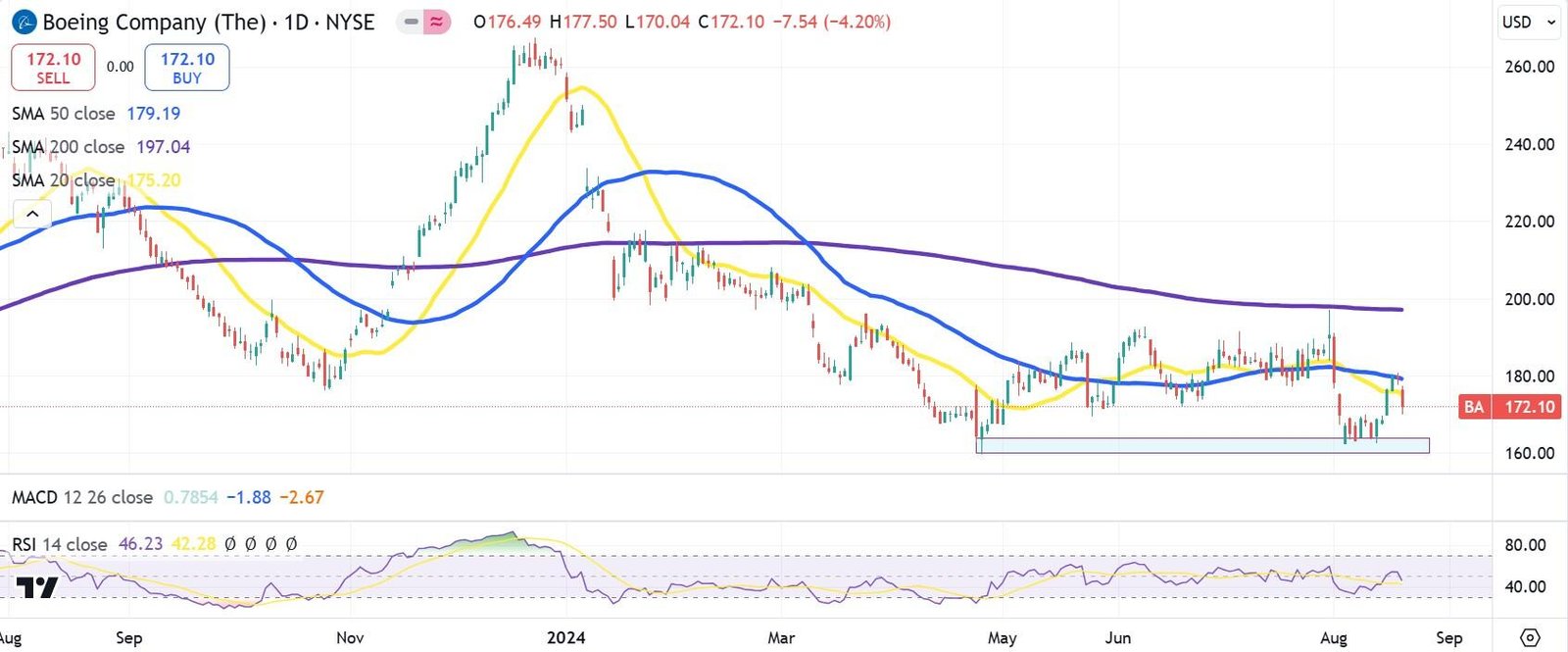Select the blue support rectangle near 160
This screenshot has height=652, width=1568.
pos(1202,445)
